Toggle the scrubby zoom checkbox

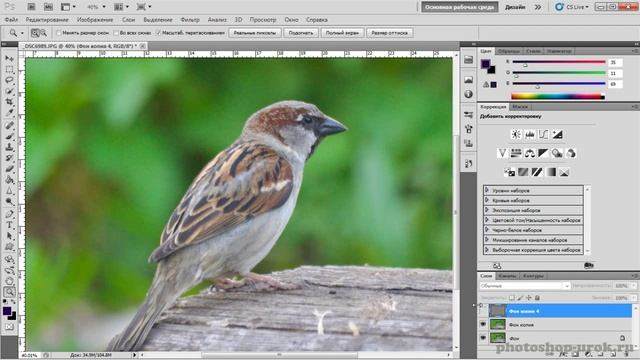coord(158,33)
